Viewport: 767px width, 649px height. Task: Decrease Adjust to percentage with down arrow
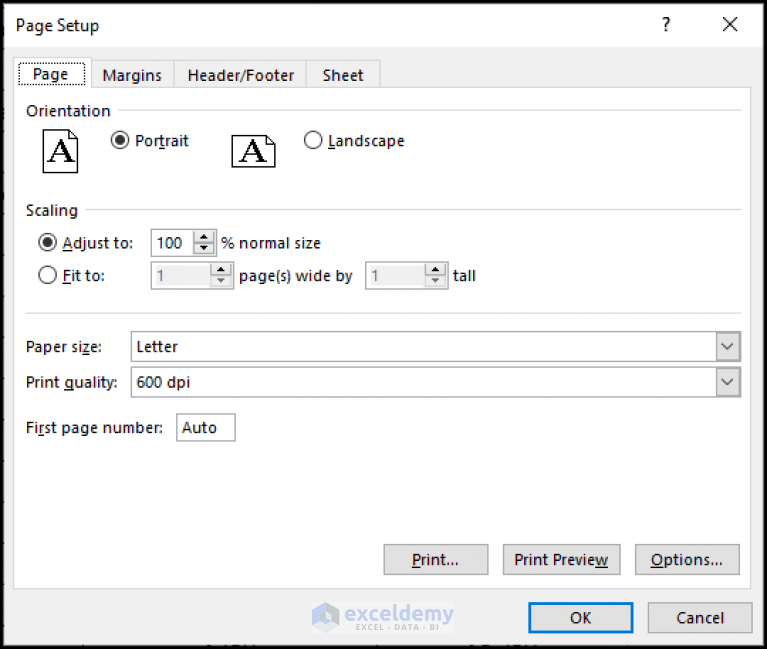[x=204, y=248]
